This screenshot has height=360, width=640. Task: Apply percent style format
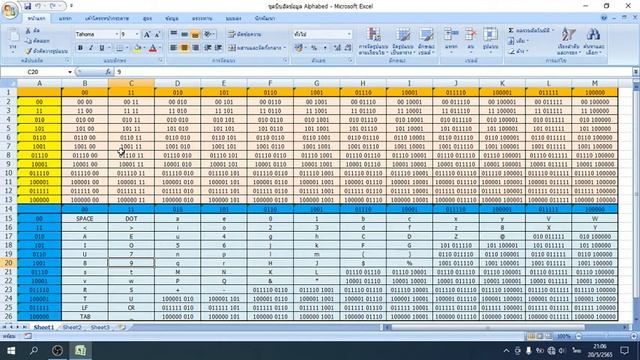tap(314, 48)
